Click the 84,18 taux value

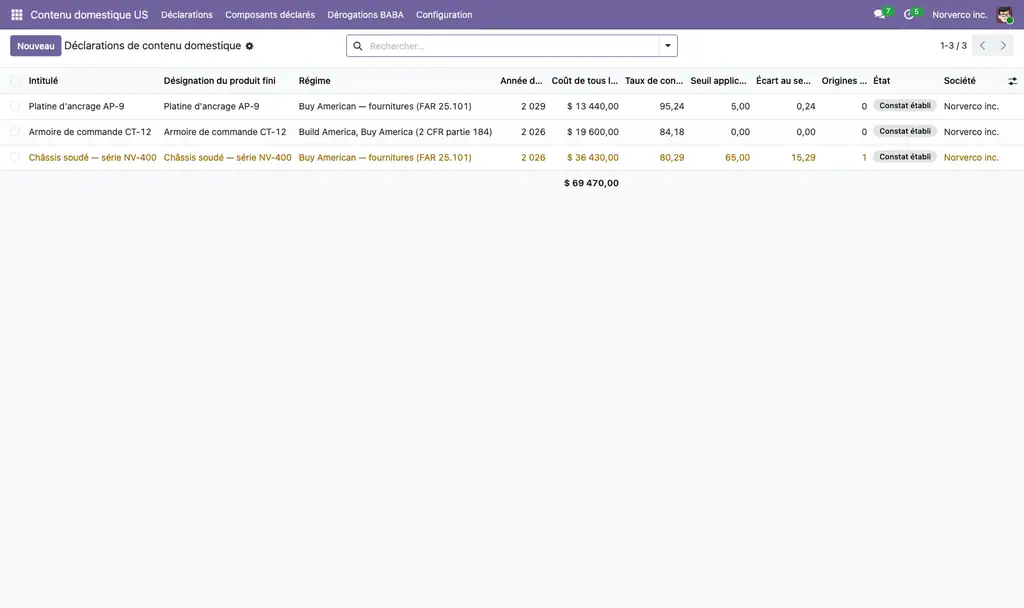(672, 132)
